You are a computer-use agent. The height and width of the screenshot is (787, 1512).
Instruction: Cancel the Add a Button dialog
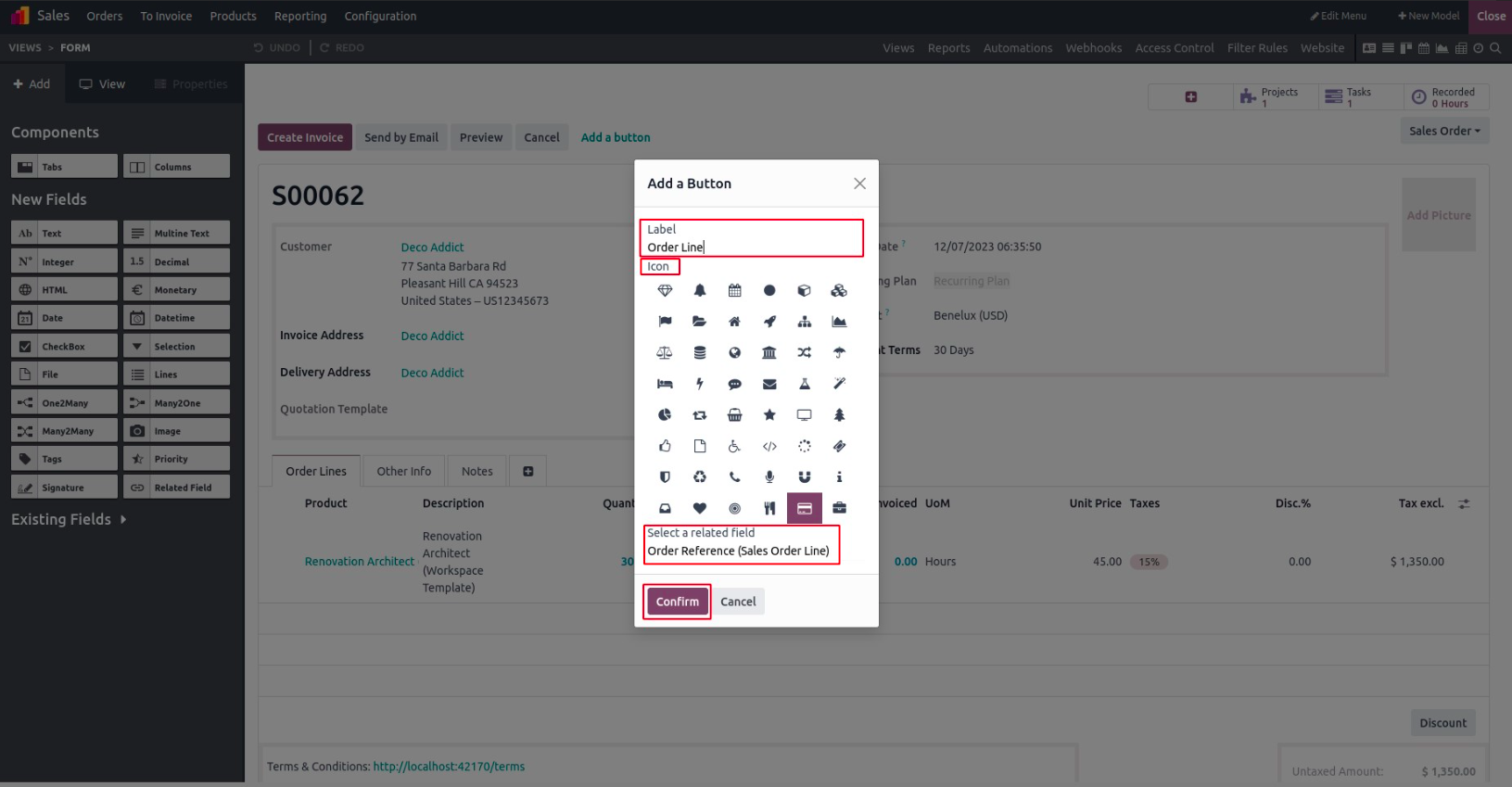pos(738,602)
